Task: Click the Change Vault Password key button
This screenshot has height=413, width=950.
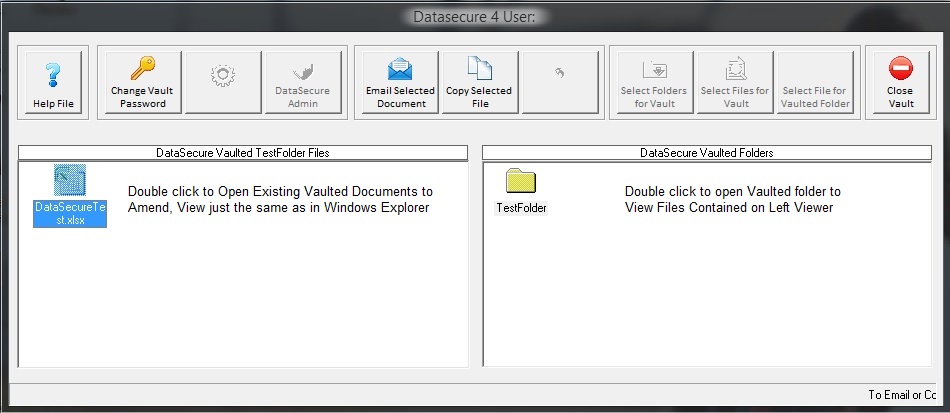Action: tap(141, 83)
